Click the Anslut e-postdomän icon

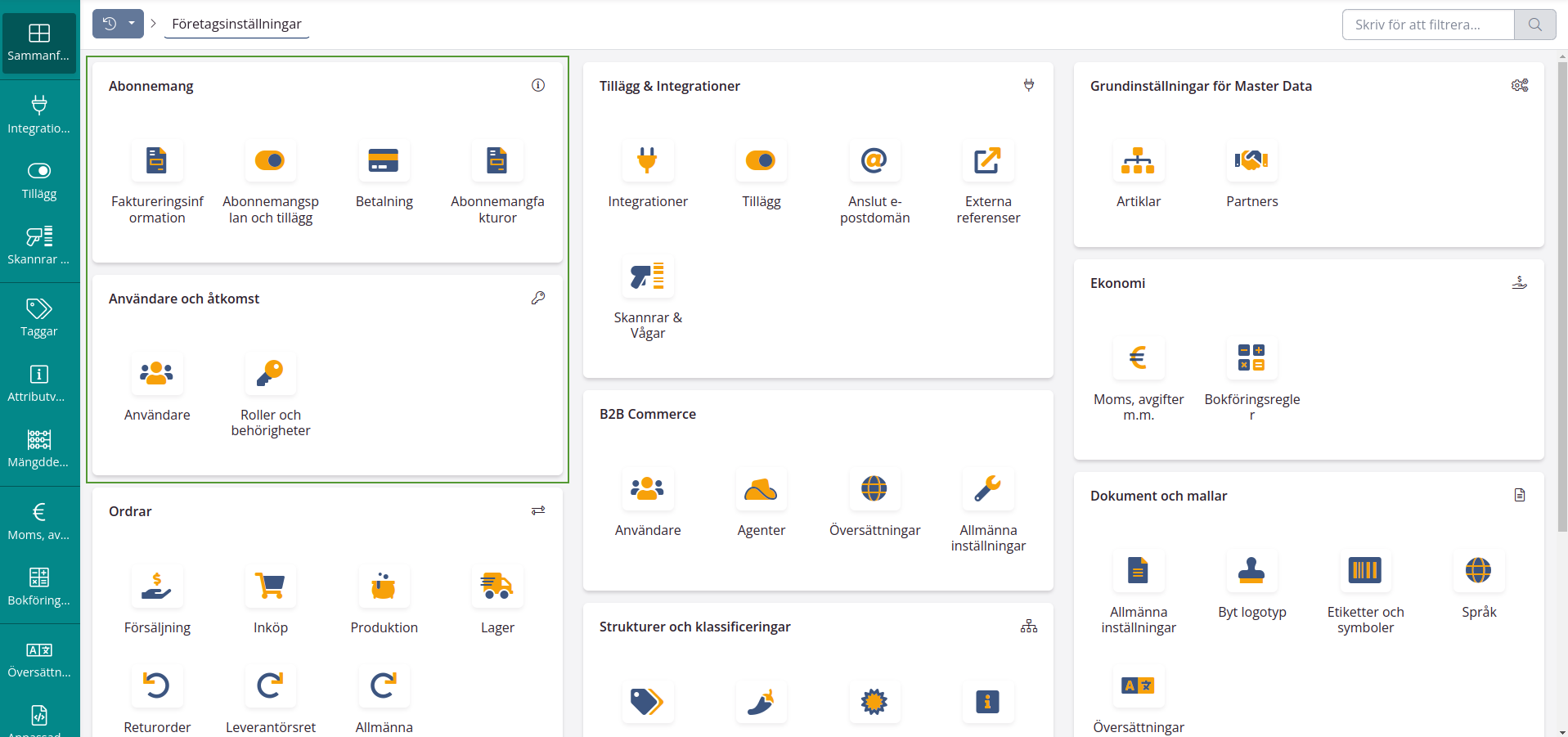click(874, 161)
